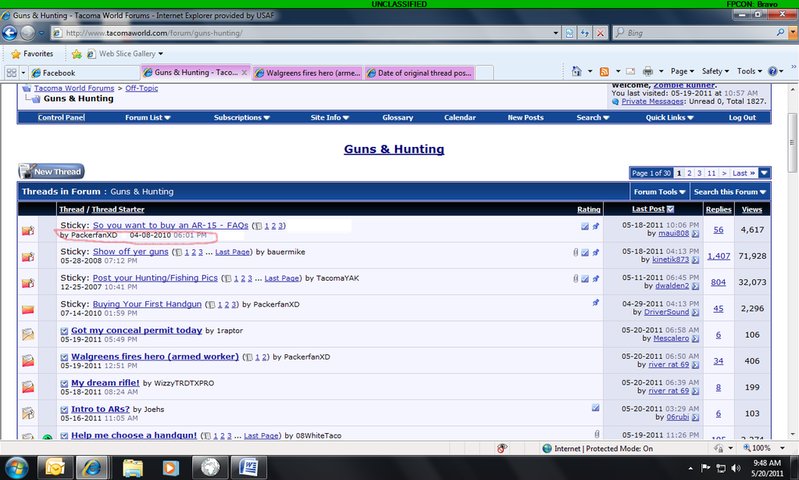Viewport: 799px width, 480px height.
Task: Go to page 2 of threads
Action: 689,173
